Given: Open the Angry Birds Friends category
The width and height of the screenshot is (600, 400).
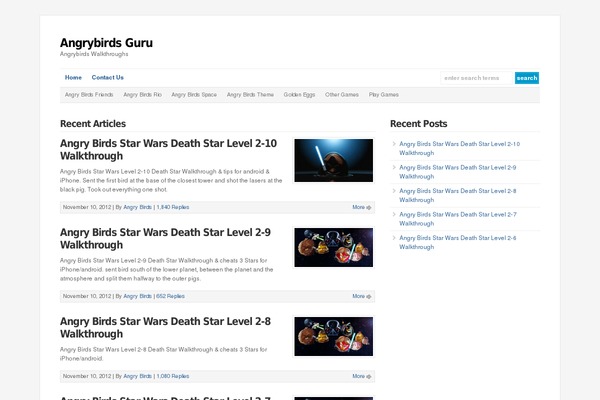Looking at the screenshot, I should point(89,95).
